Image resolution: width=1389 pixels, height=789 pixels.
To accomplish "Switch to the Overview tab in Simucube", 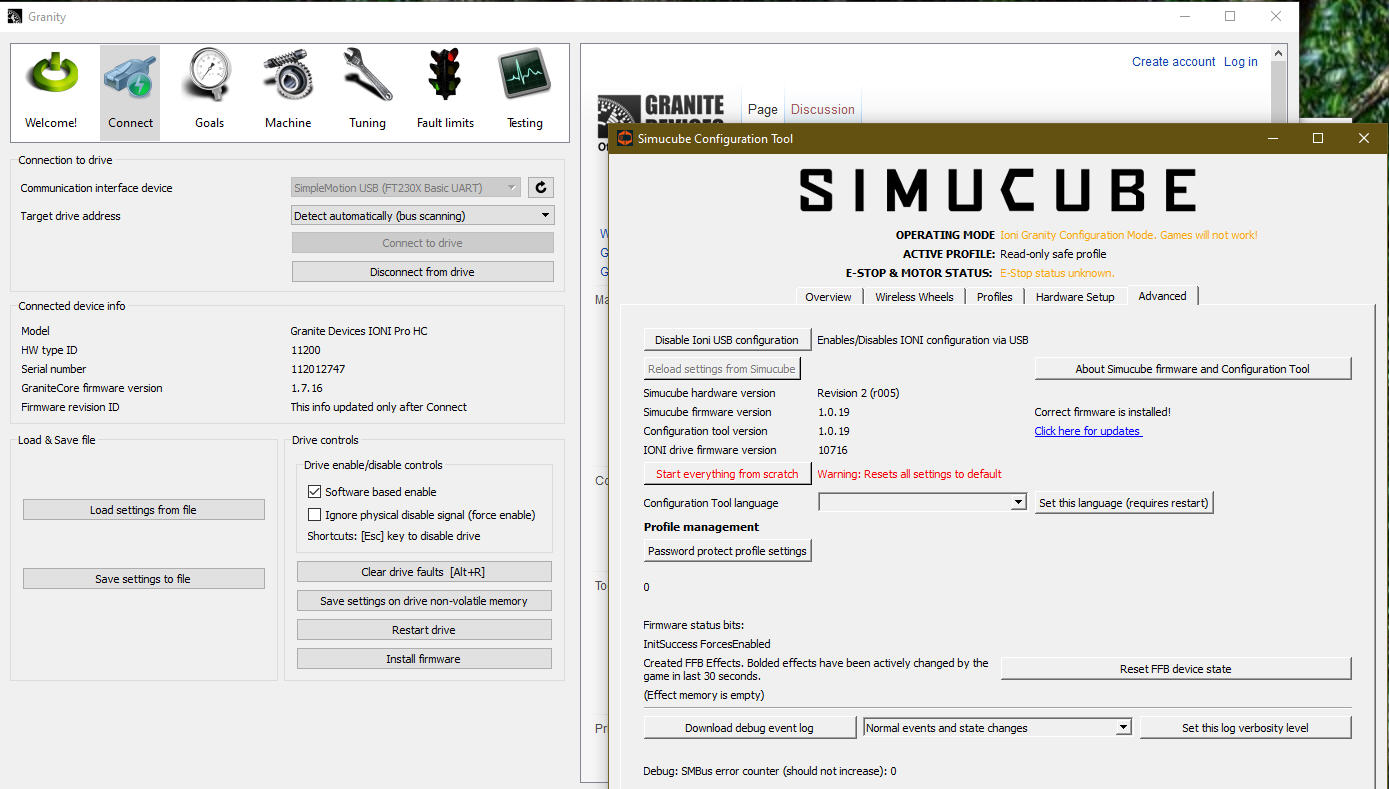I will point(828,297).
